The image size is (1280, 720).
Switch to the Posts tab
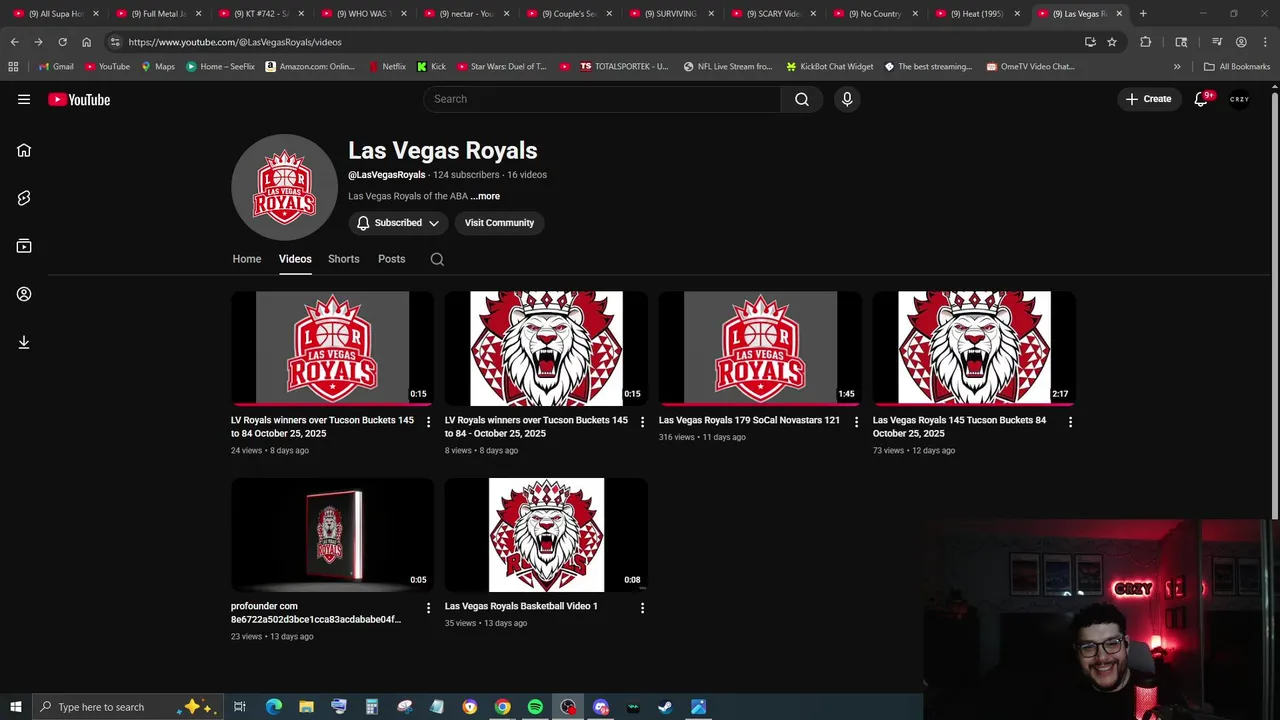coord(391,259)
